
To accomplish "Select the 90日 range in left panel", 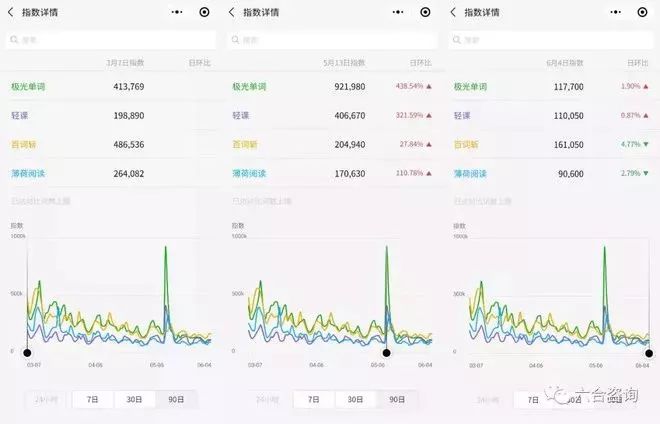I will point(176,399).
